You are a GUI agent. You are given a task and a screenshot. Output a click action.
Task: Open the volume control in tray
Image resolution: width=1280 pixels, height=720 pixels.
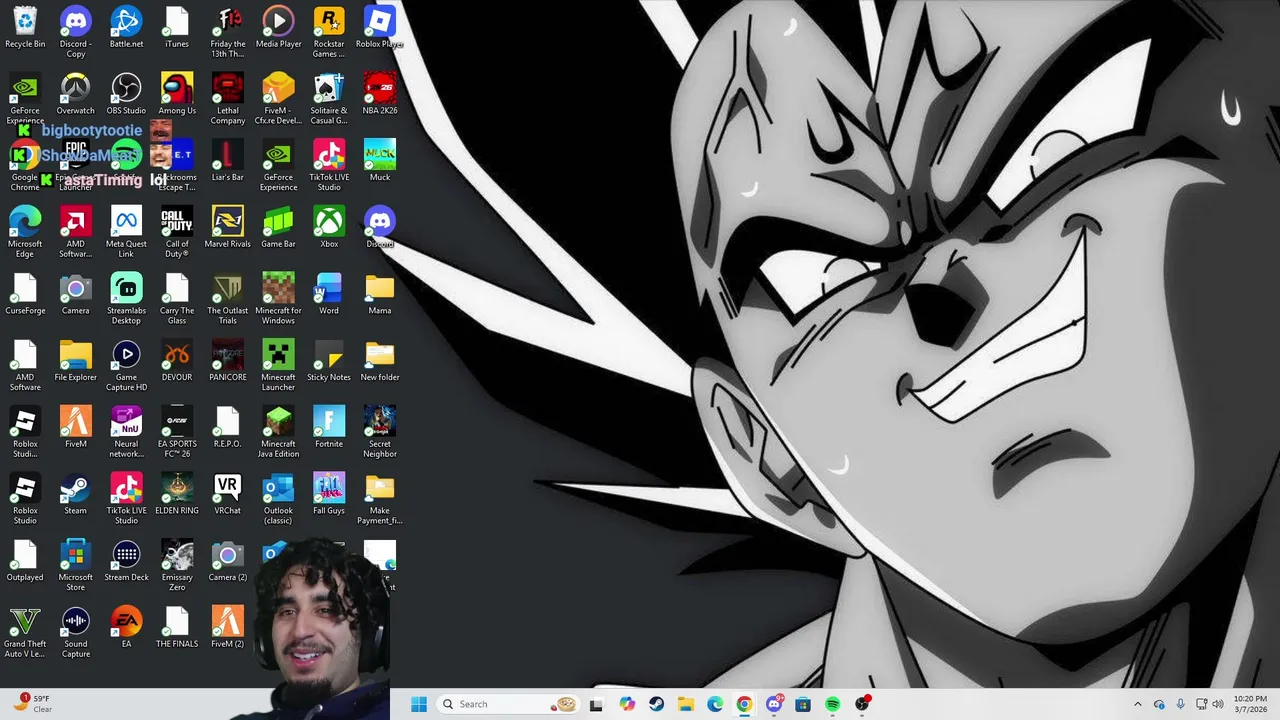1218,704
